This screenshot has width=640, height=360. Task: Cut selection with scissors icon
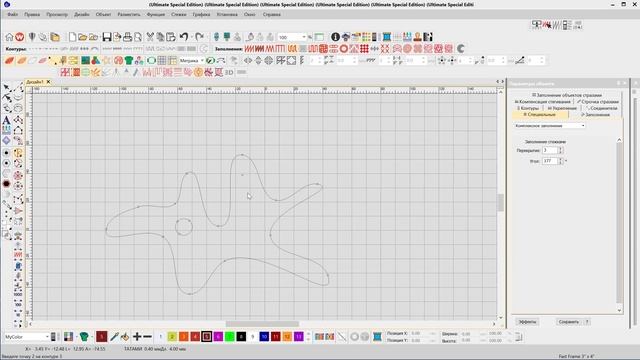[x=150, y=37]
